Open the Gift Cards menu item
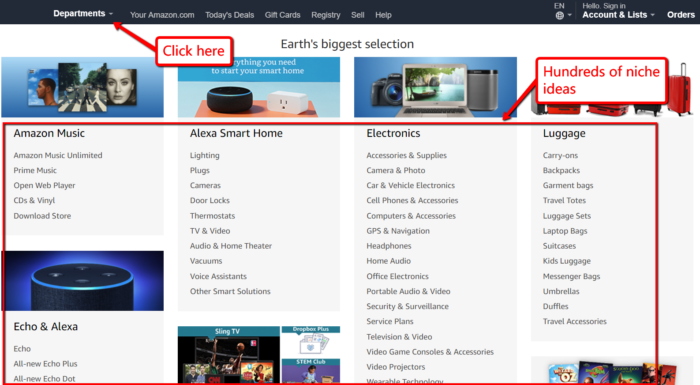700x385 pixels. point(283,15)
